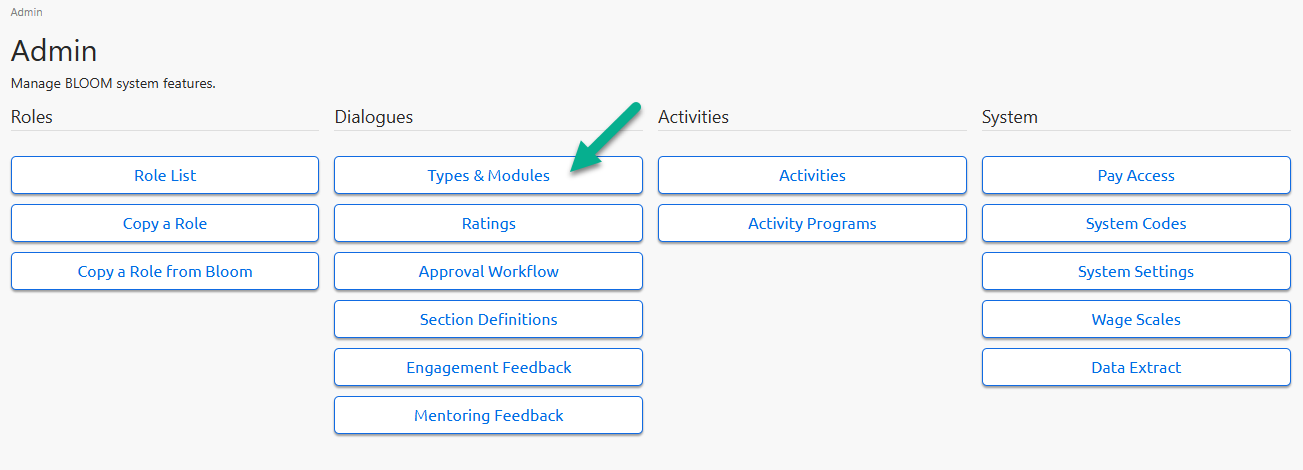Open System Settings
Screen dimensions: 1303x470
click(x=1136, y=271)
